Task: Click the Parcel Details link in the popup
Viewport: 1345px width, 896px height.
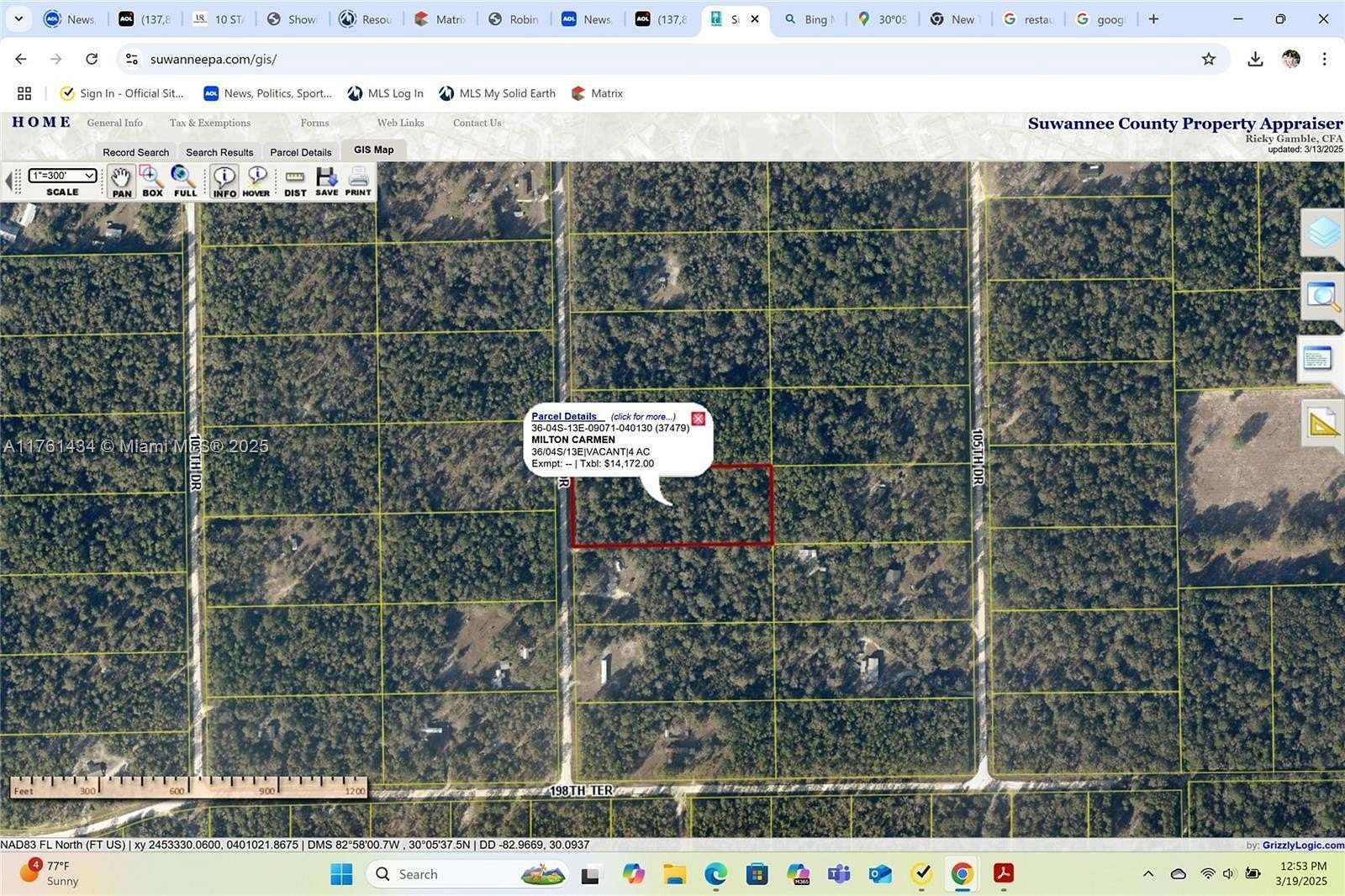Action: point(567,416)
